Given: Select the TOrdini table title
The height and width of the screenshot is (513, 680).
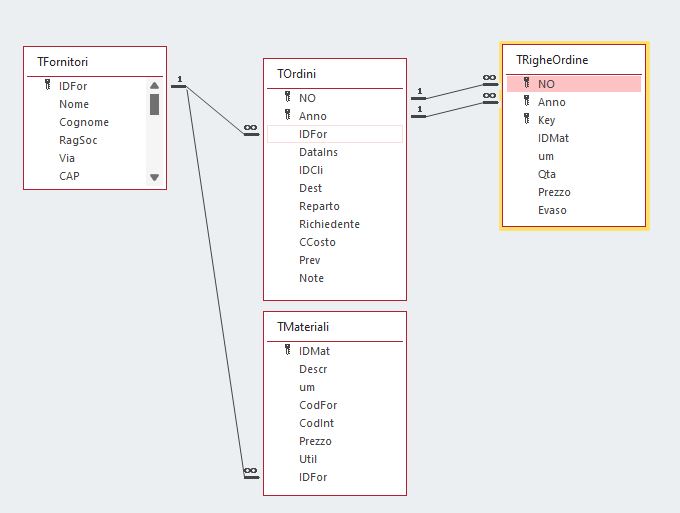Looking at the screenshot, I should click(297, 74).
